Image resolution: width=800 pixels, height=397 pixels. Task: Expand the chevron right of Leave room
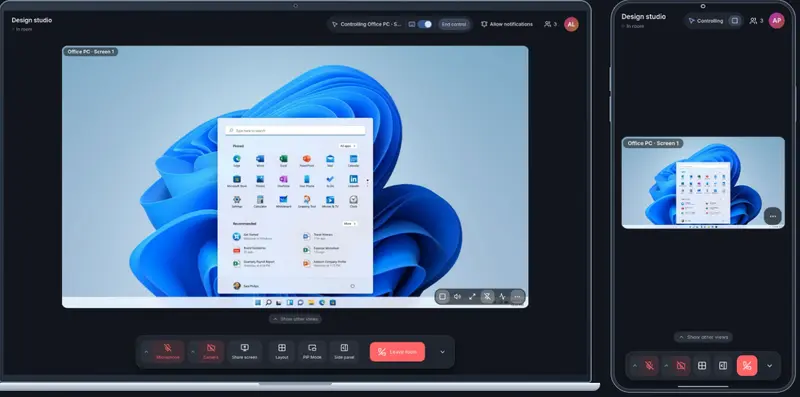click(442, 352)
